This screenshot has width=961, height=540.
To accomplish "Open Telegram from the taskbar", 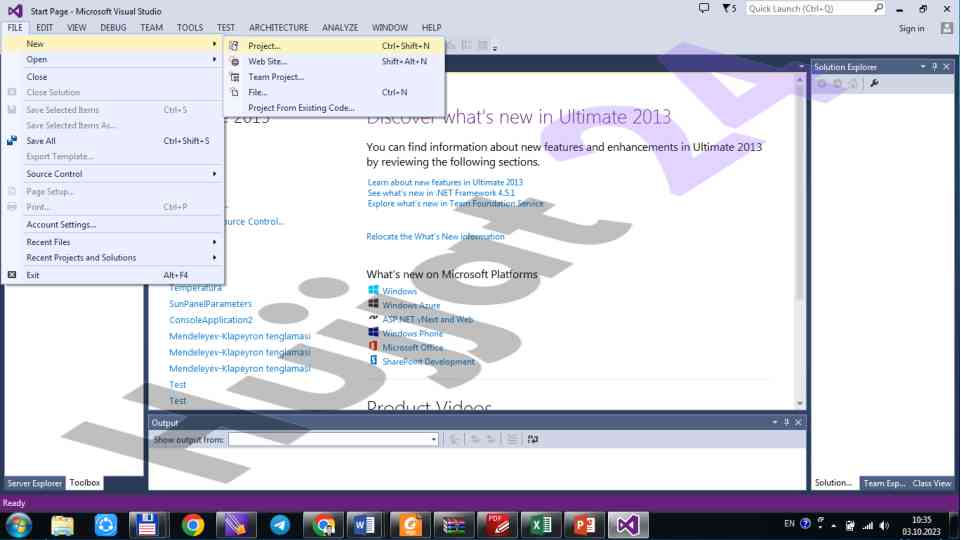I will click(x=280, y=525).
